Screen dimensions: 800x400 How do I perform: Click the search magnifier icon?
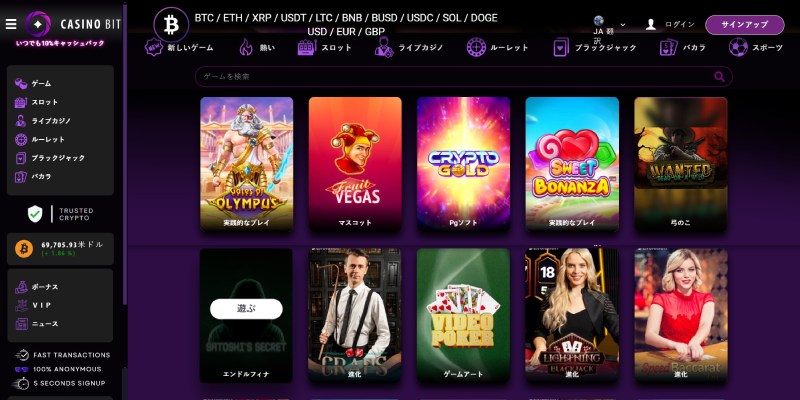[x=719, y=77]
